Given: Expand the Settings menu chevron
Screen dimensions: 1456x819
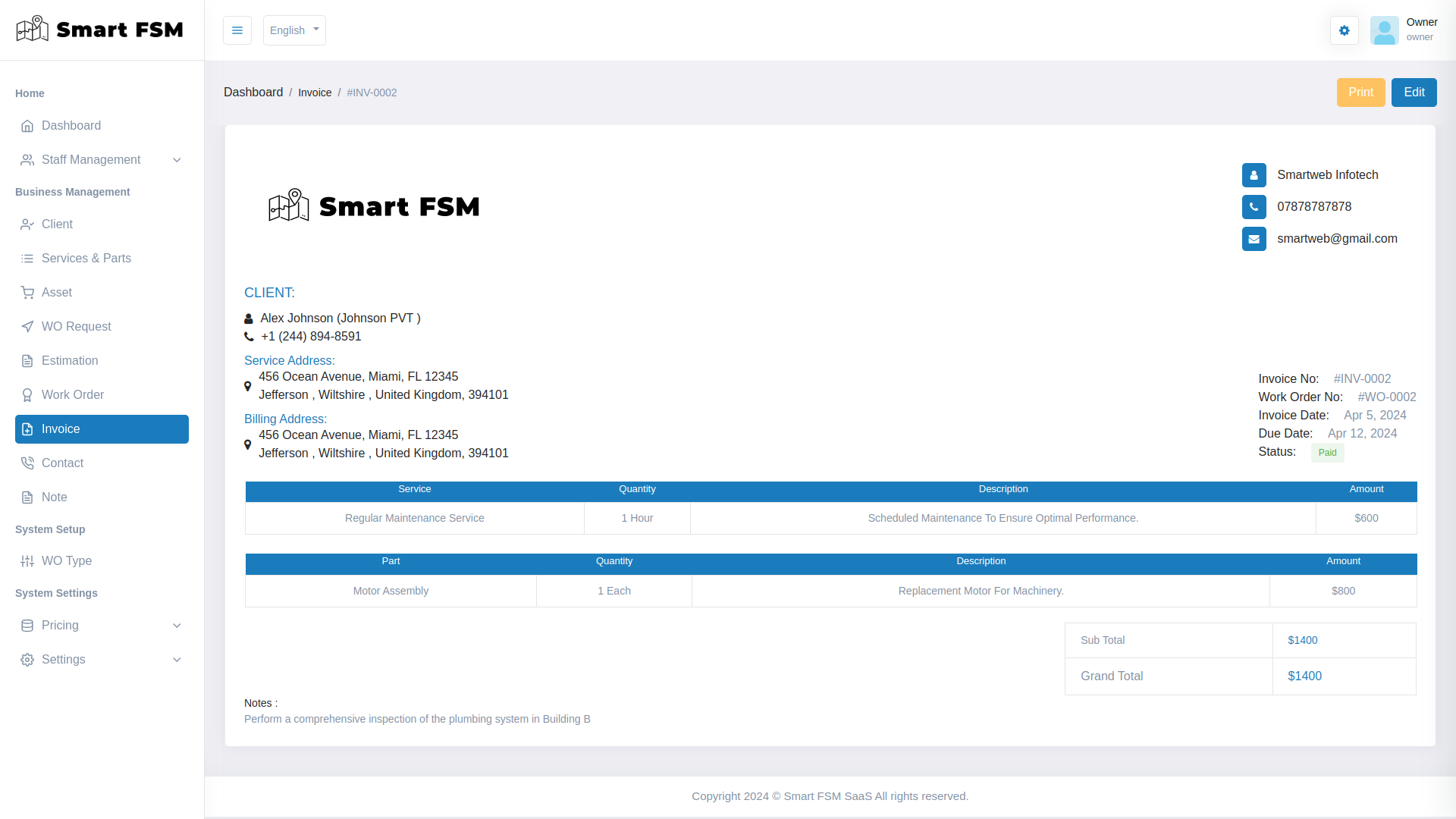Looking at the screenshot, I should 177,660.
